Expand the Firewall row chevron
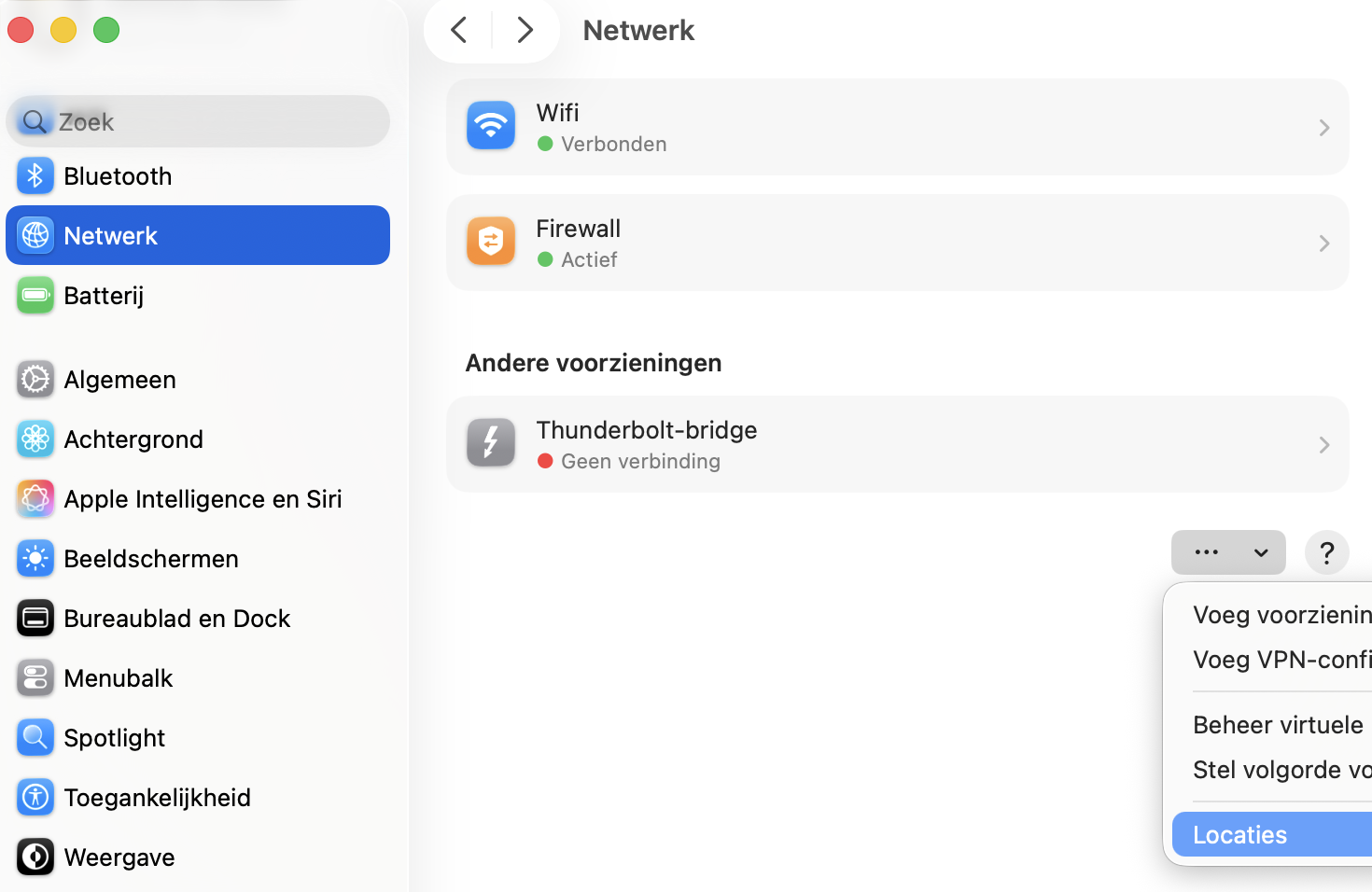This screenshot has height=892, width=1372. pos(1323,243)
